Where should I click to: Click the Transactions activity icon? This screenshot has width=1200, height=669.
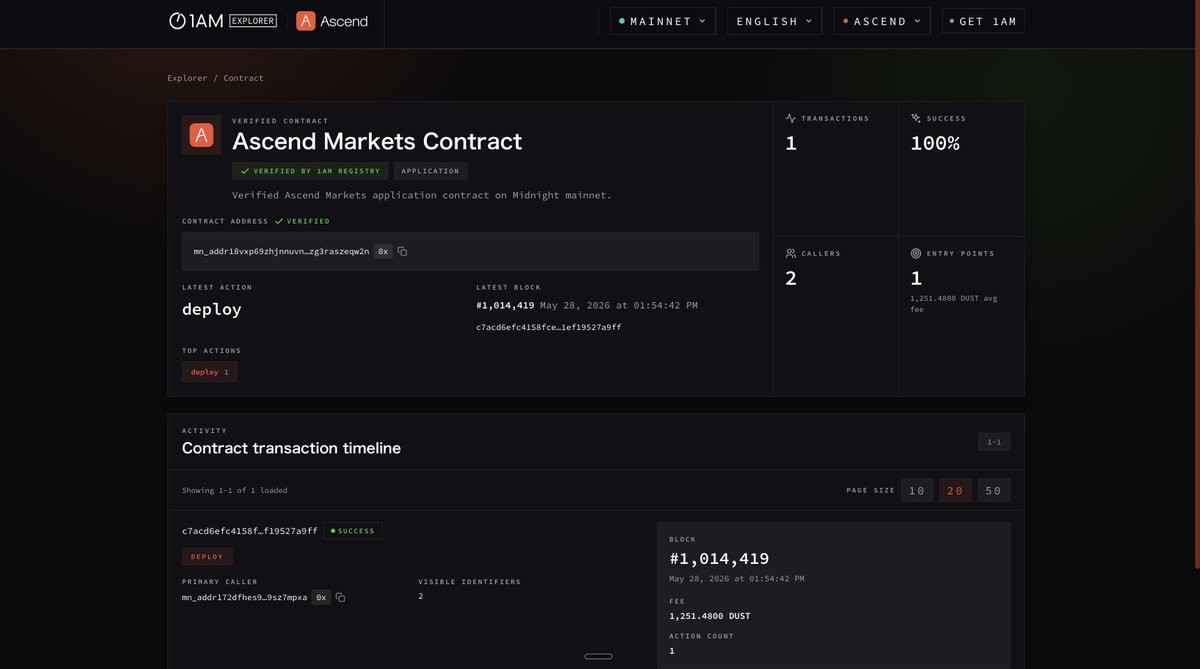[x=791, y=118]
